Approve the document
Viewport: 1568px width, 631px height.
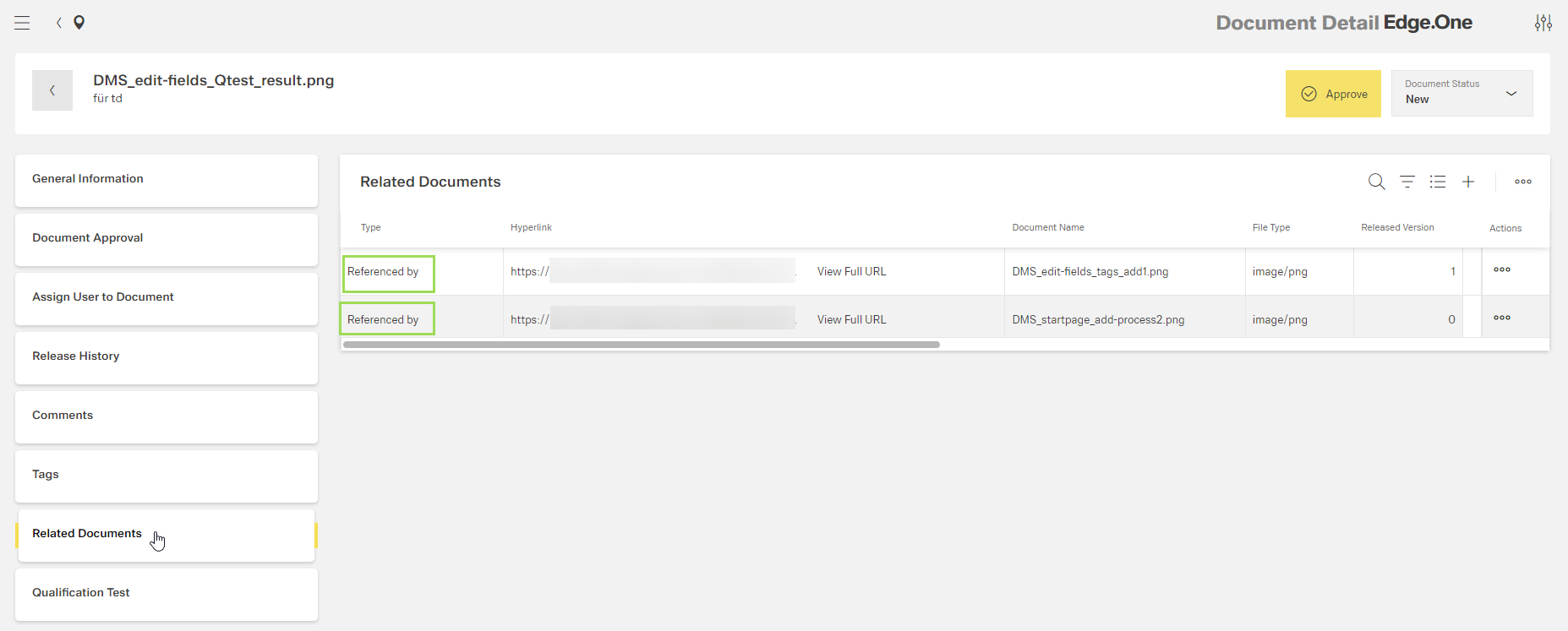click(x=1332, y=94)
